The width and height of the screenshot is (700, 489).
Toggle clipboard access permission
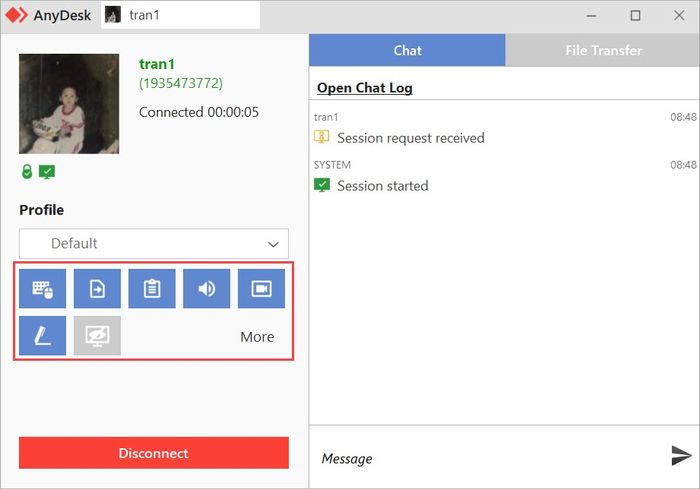152,288
